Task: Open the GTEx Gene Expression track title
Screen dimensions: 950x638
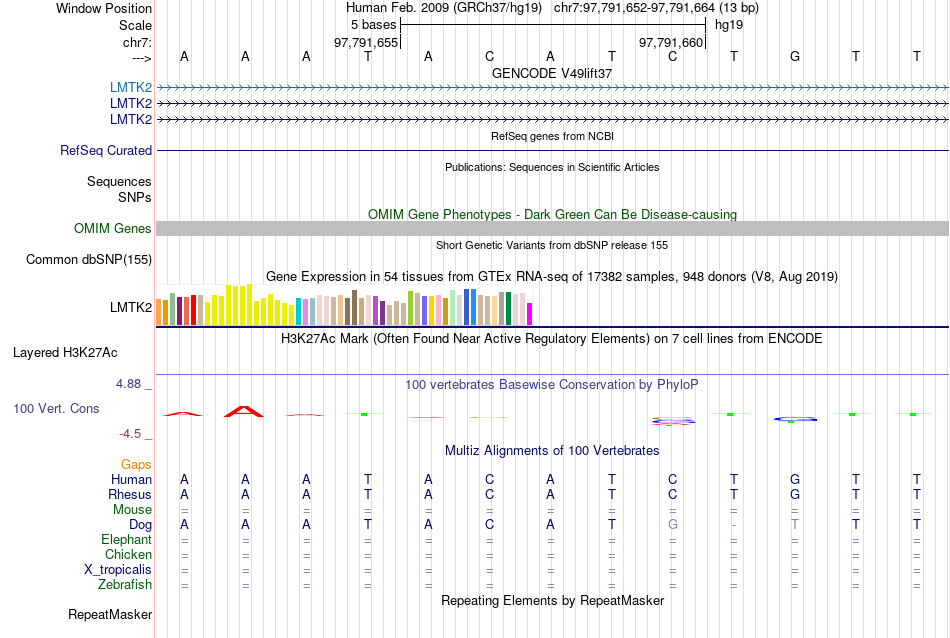Action: pyautogui.click(x=552, y=277)
